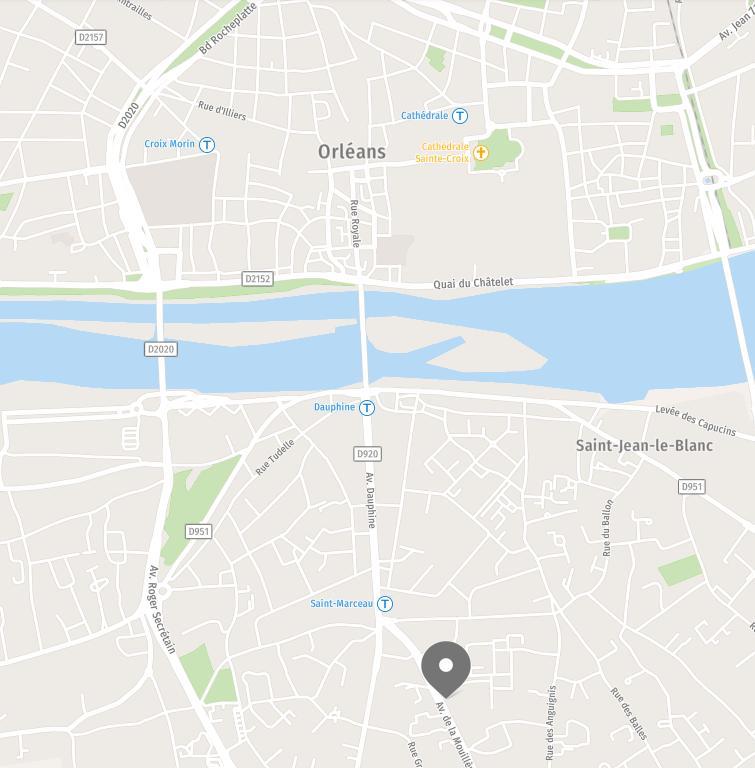Click the D2157 road shield

pyautogui.click(x=91, y=37)
